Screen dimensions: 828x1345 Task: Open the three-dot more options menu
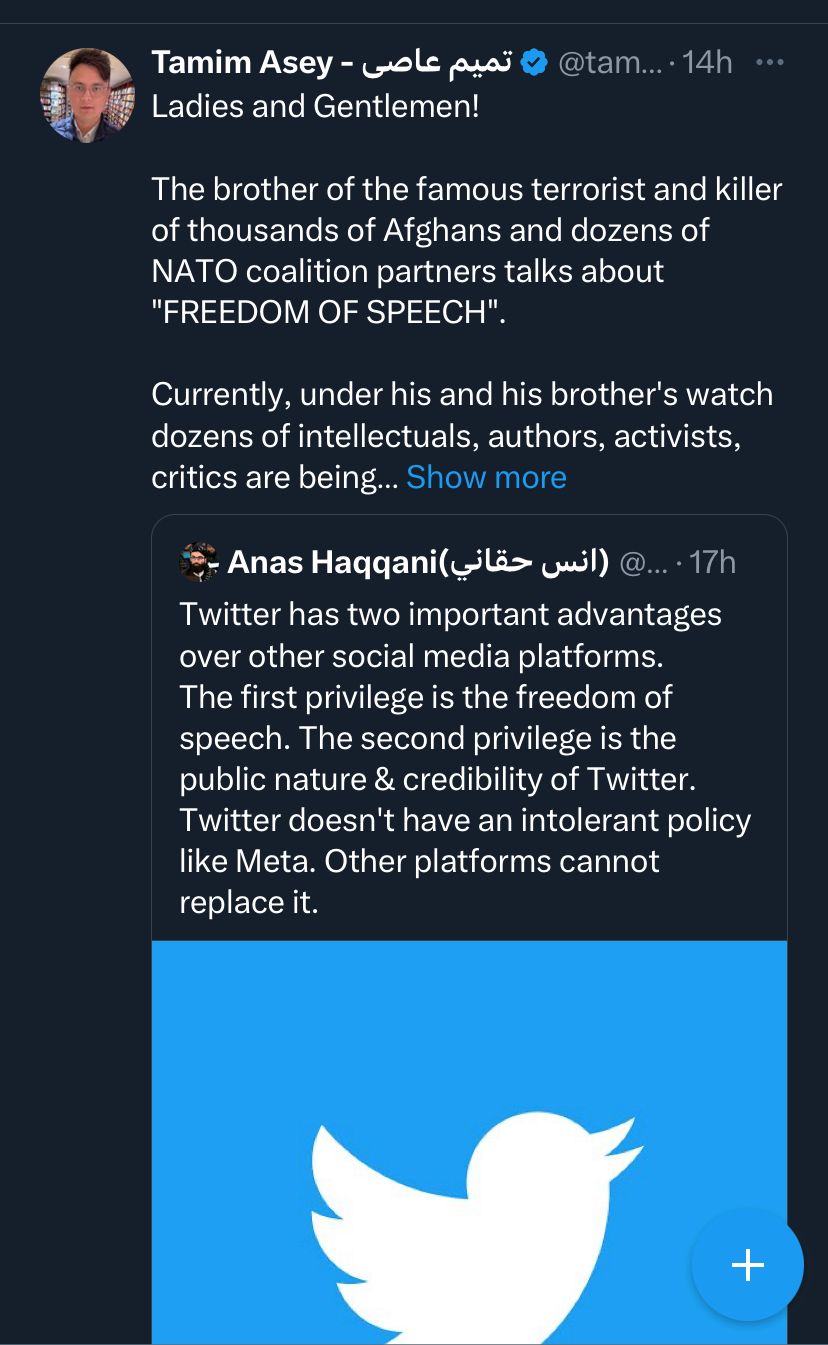[769, 63]
